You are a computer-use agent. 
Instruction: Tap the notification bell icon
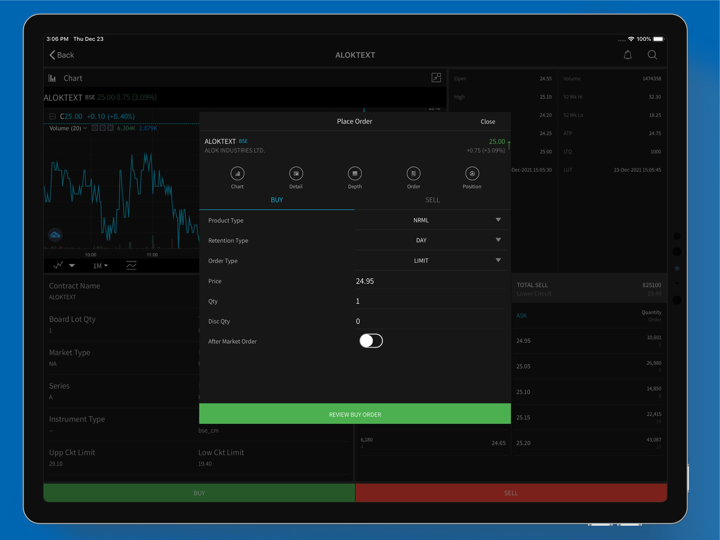point(628,55)
